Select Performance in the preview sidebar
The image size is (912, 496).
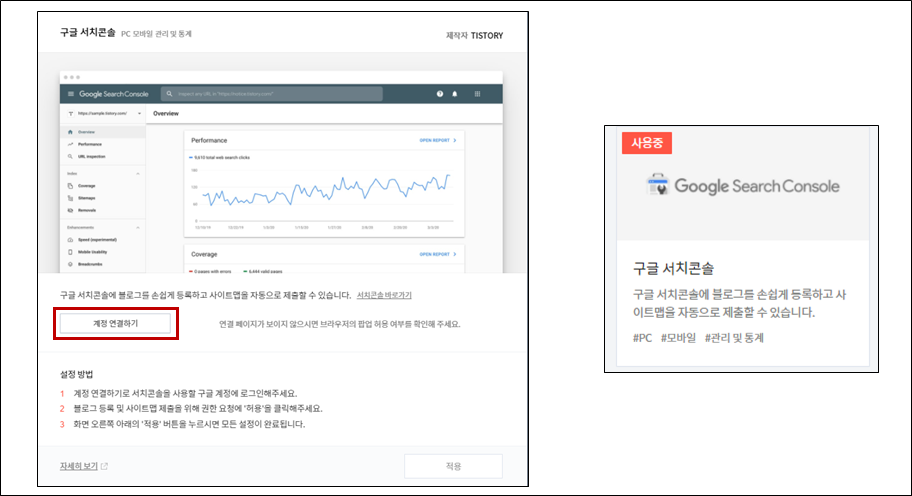point(90,144)
